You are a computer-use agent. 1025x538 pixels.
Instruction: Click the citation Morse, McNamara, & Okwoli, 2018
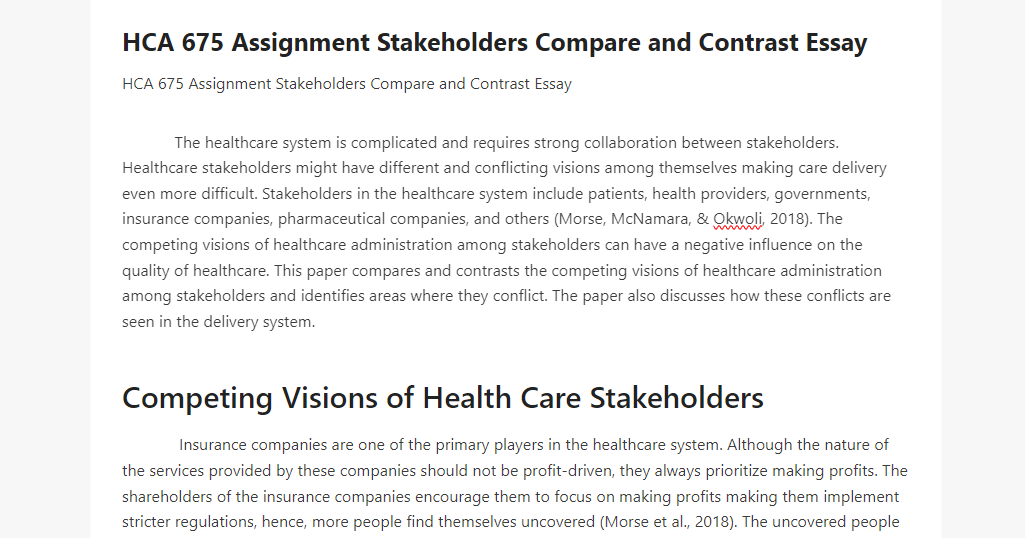point(681,219)
